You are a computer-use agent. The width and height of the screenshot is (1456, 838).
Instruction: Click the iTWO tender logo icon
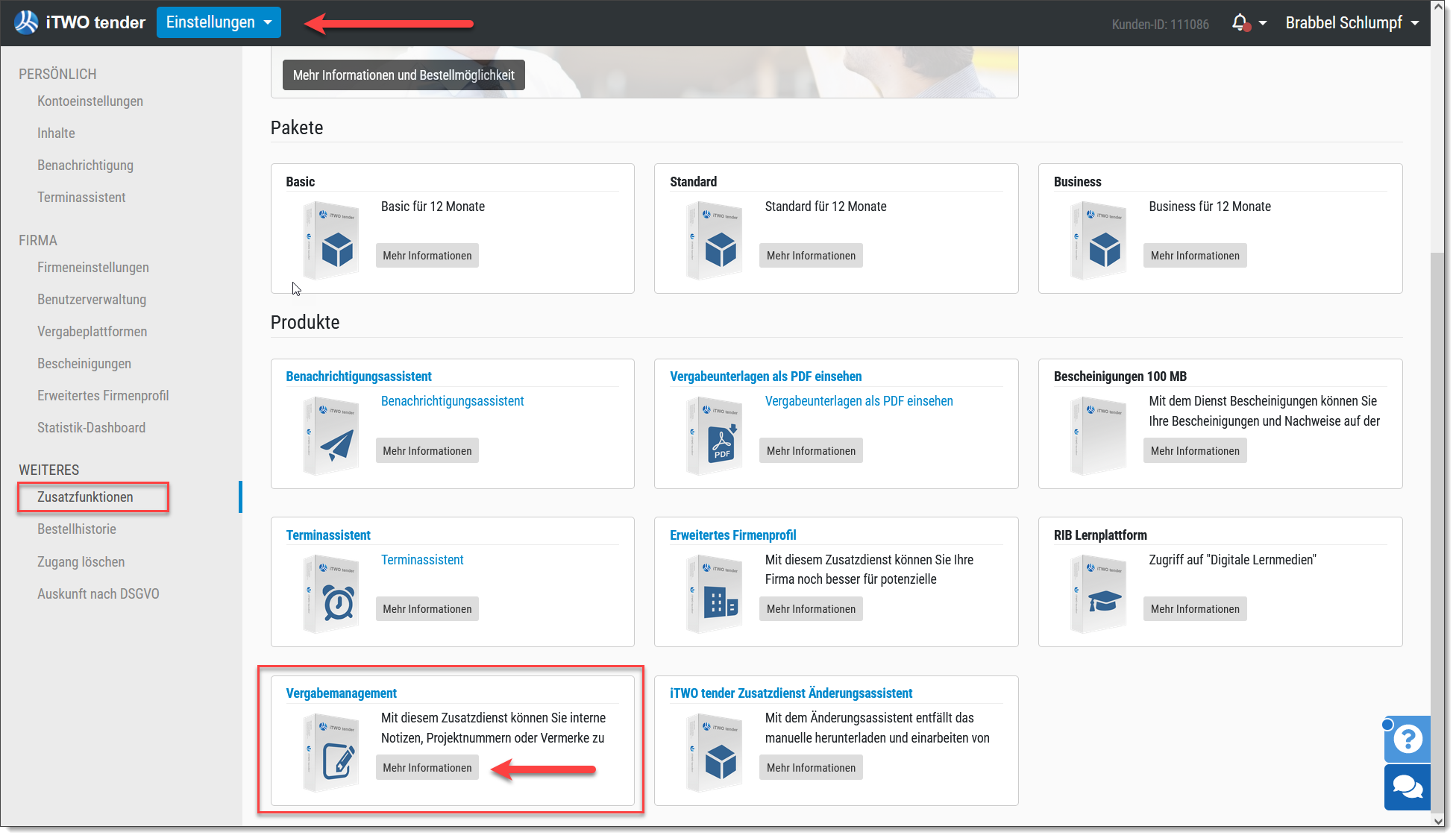point(26,22)
